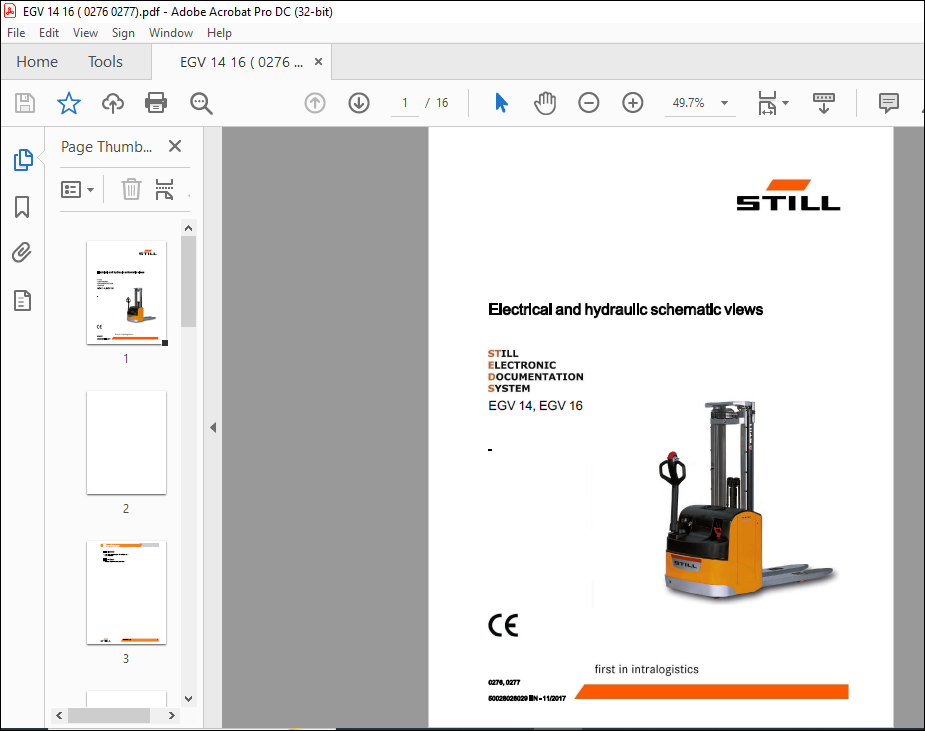Switch to the Home tab
The image size is (925, 731).
click(37, 61)
